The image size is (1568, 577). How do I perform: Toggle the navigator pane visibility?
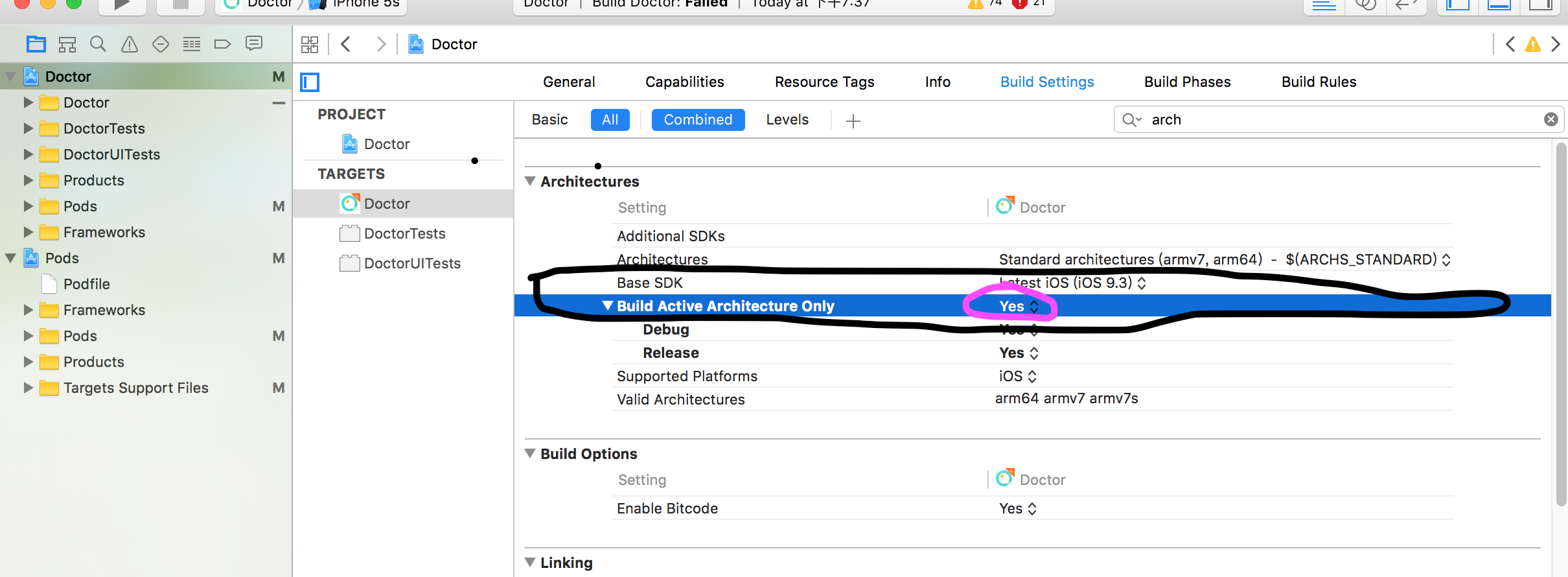(1458, 5)
